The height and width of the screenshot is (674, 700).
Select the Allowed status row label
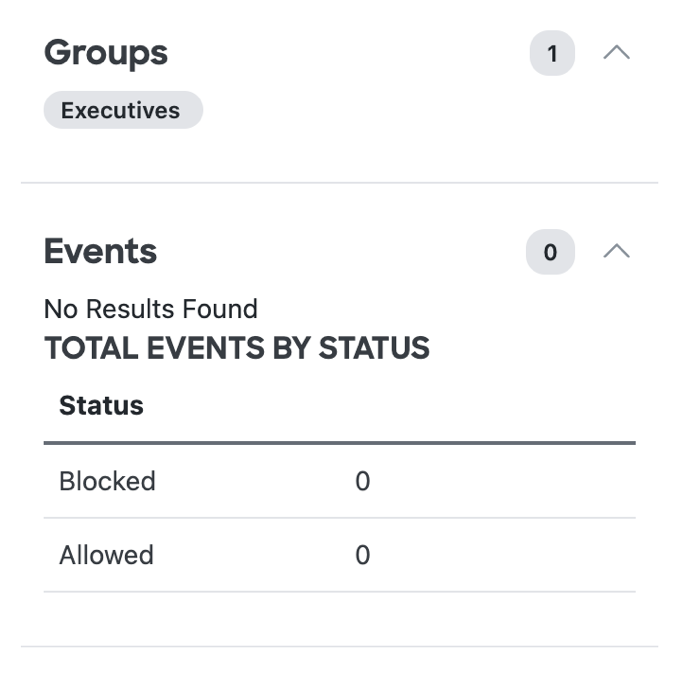(106, 555)
